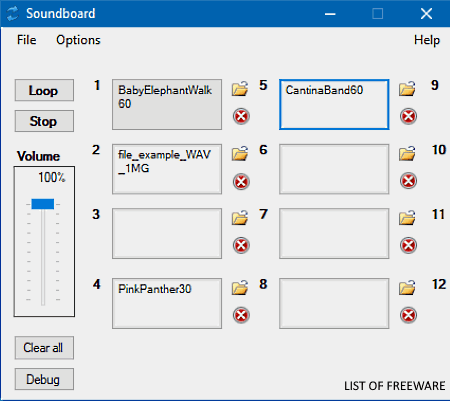This screenshot has width=450, height=401.
Task: Browse a file for empty slot 6
Action: coord(407,153)
